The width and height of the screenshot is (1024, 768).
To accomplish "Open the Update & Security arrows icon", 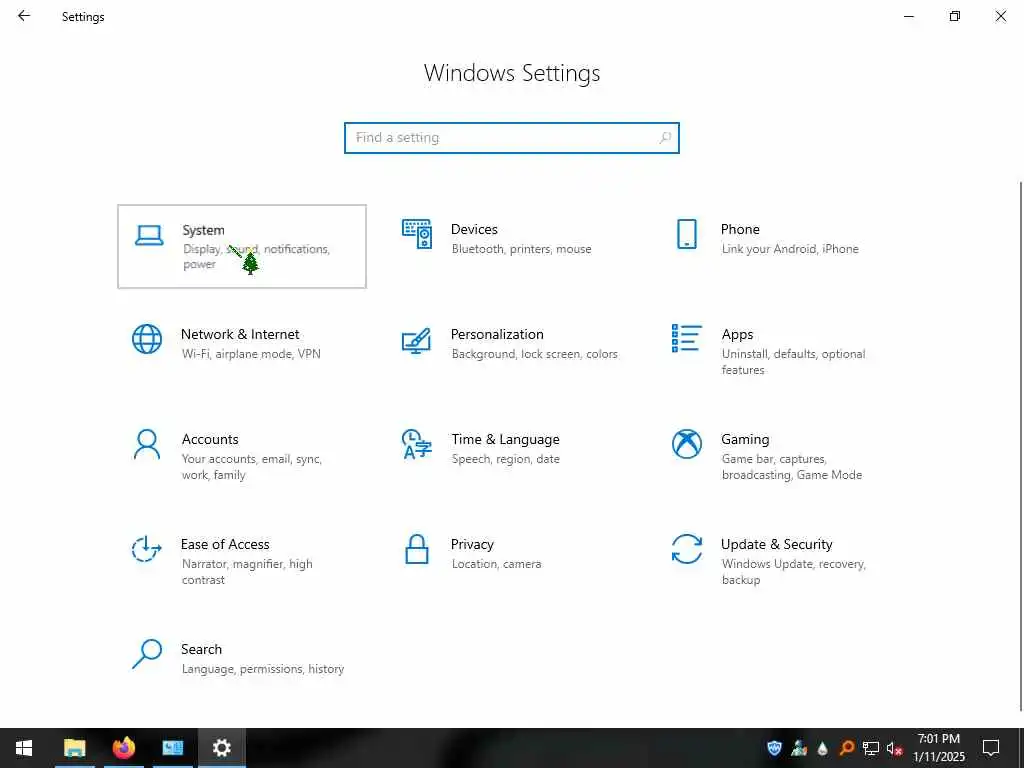I will click(686, 549).
